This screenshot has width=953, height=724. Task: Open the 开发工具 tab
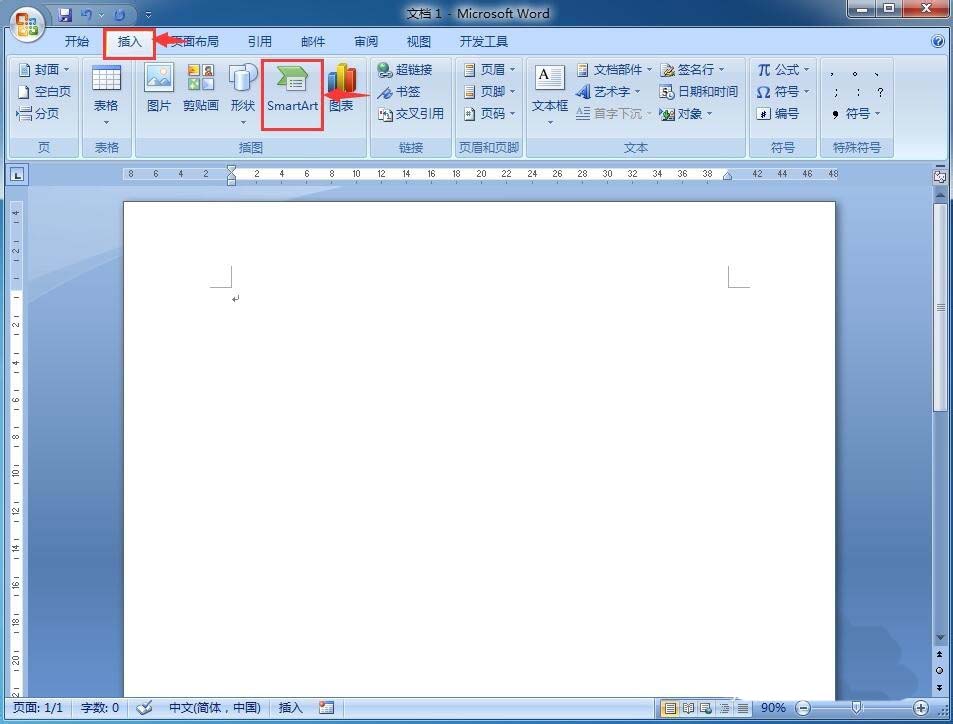click(483, 41)
